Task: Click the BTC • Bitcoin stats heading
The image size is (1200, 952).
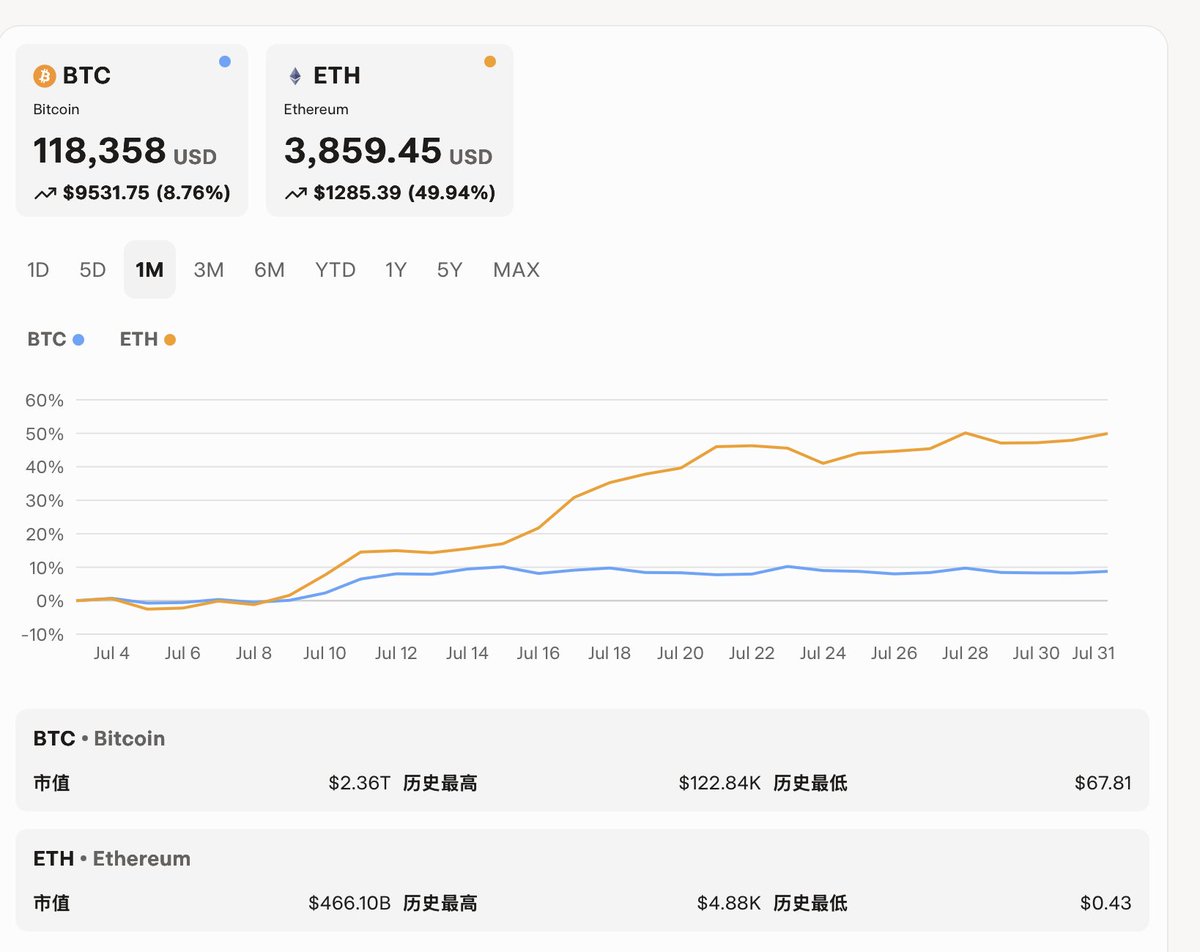Action: 99,739
